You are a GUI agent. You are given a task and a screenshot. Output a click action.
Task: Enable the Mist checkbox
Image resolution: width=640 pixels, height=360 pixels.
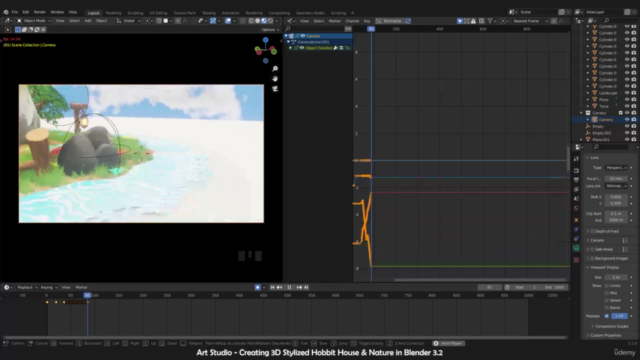click(607, 293)
